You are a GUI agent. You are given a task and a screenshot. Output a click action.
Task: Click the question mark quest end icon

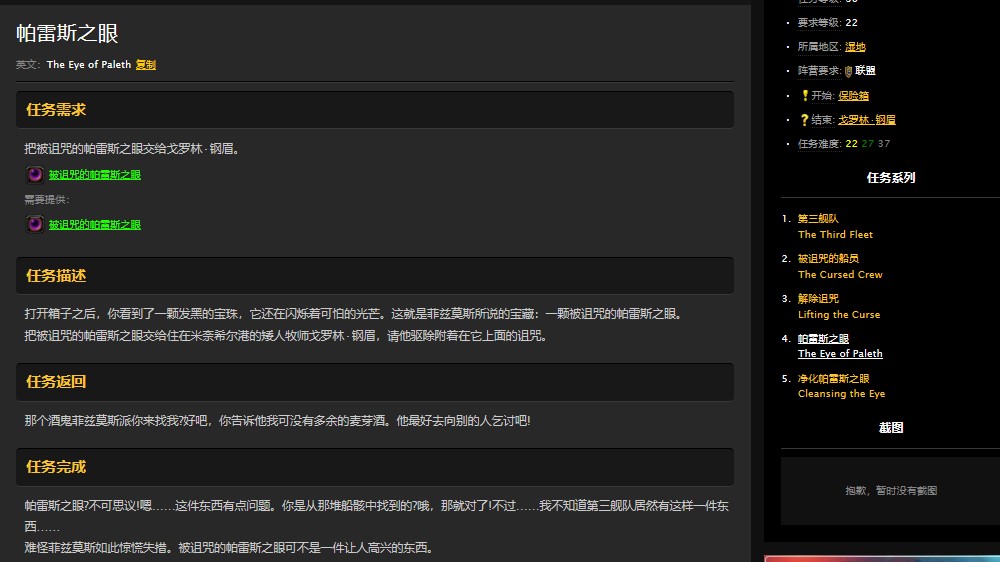coord(804,120)
